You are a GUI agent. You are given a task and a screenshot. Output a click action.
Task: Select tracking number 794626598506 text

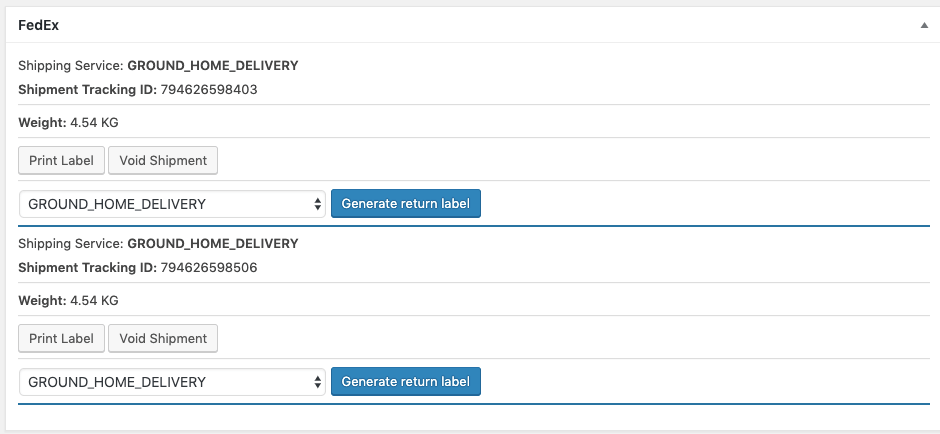(209, 268)
